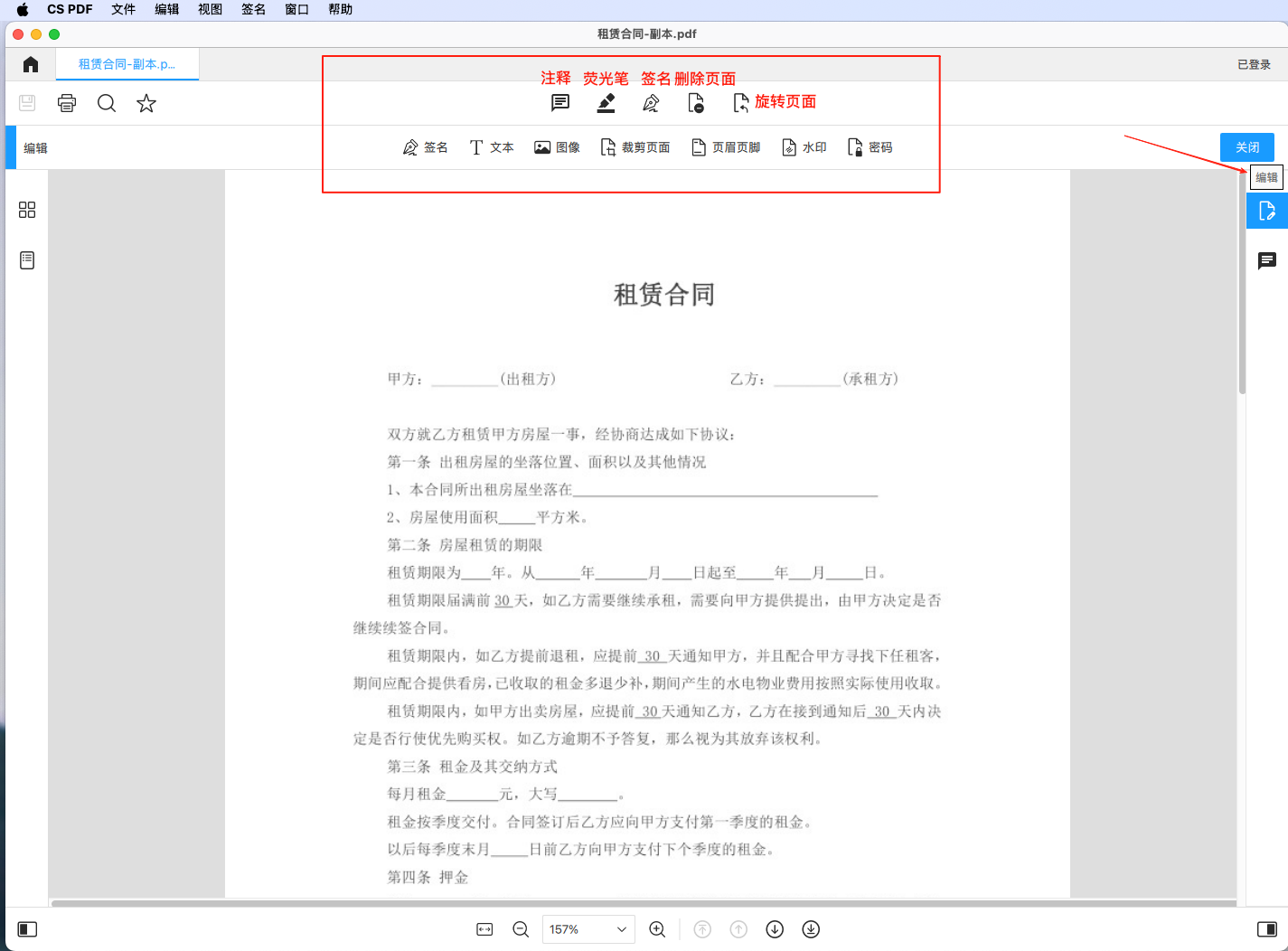Image resolution: width=1288 pixels, height=951 pixels.
Task: Bookmark file with star icon
Action: [146, 103]
